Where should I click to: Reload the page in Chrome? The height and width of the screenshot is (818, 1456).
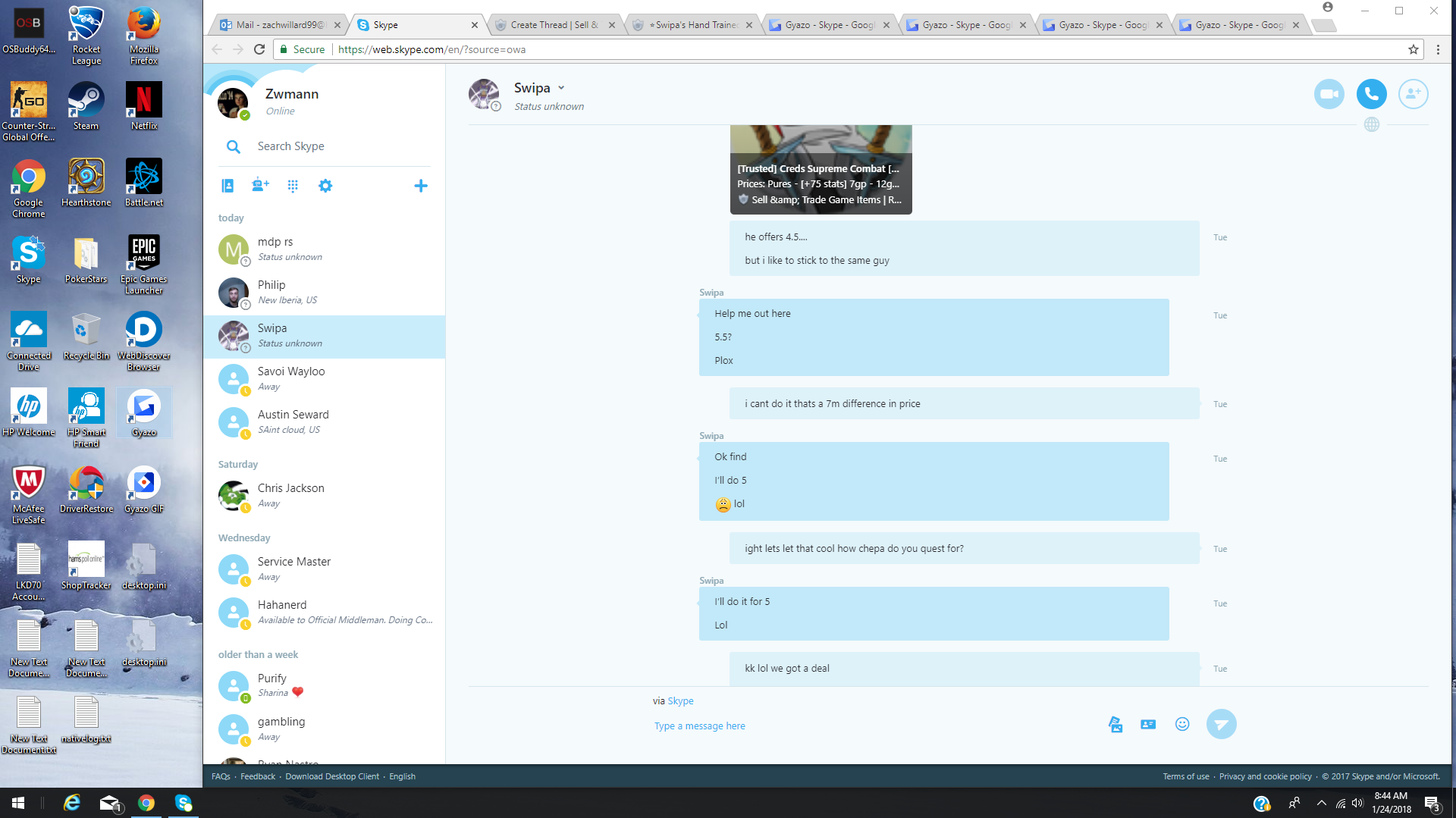[x=259, y=49]
